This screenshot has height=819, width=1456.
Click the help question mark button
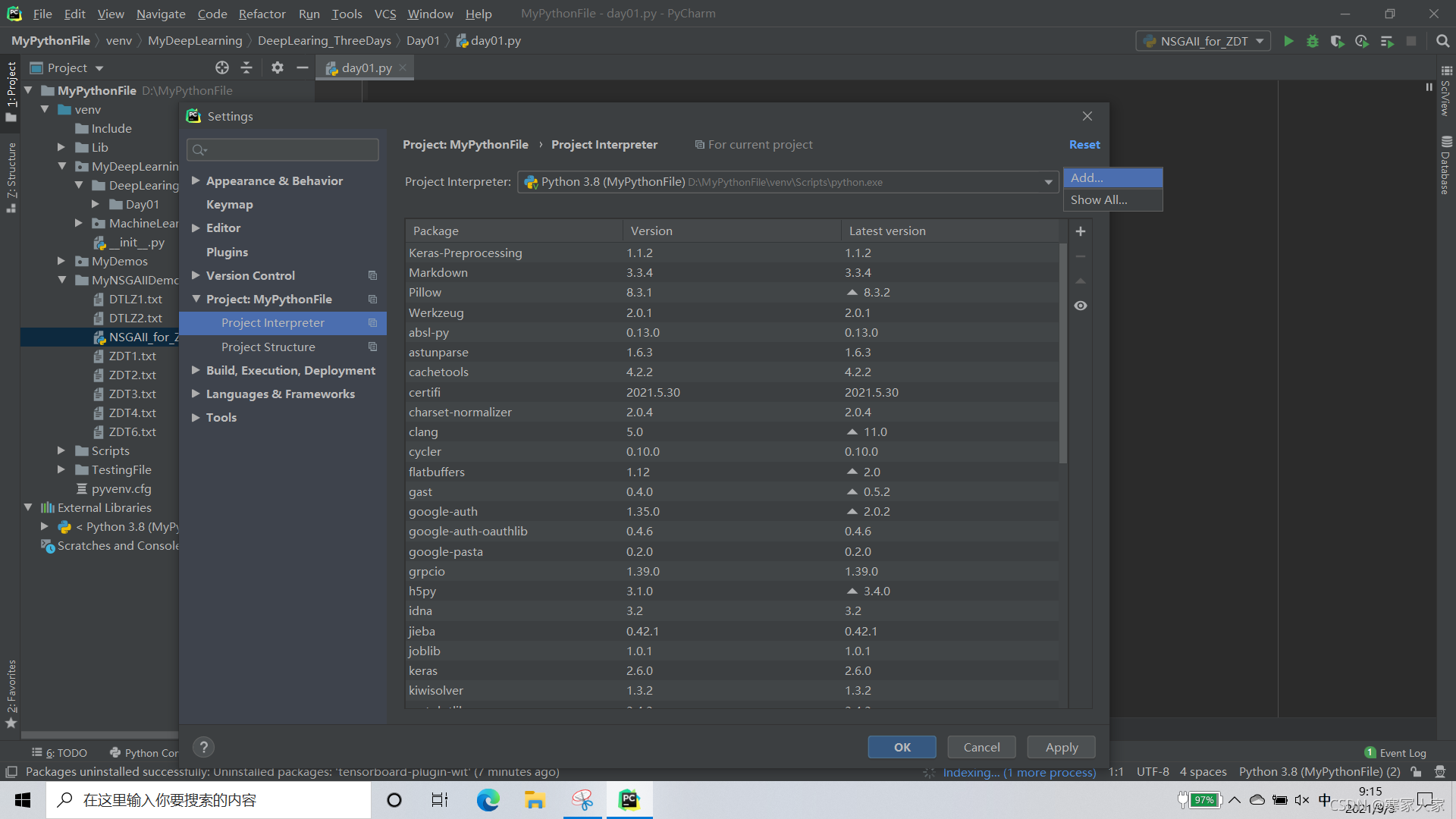coord(203,747)
